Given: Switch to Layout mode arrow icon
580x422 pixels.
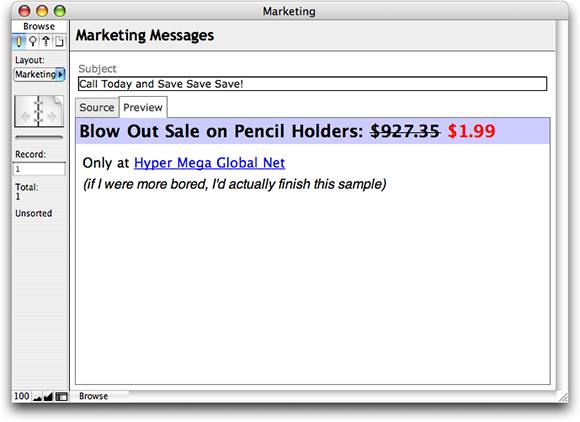Looking at the screenshot, I should pyautogui.click(x=46, y=41).
